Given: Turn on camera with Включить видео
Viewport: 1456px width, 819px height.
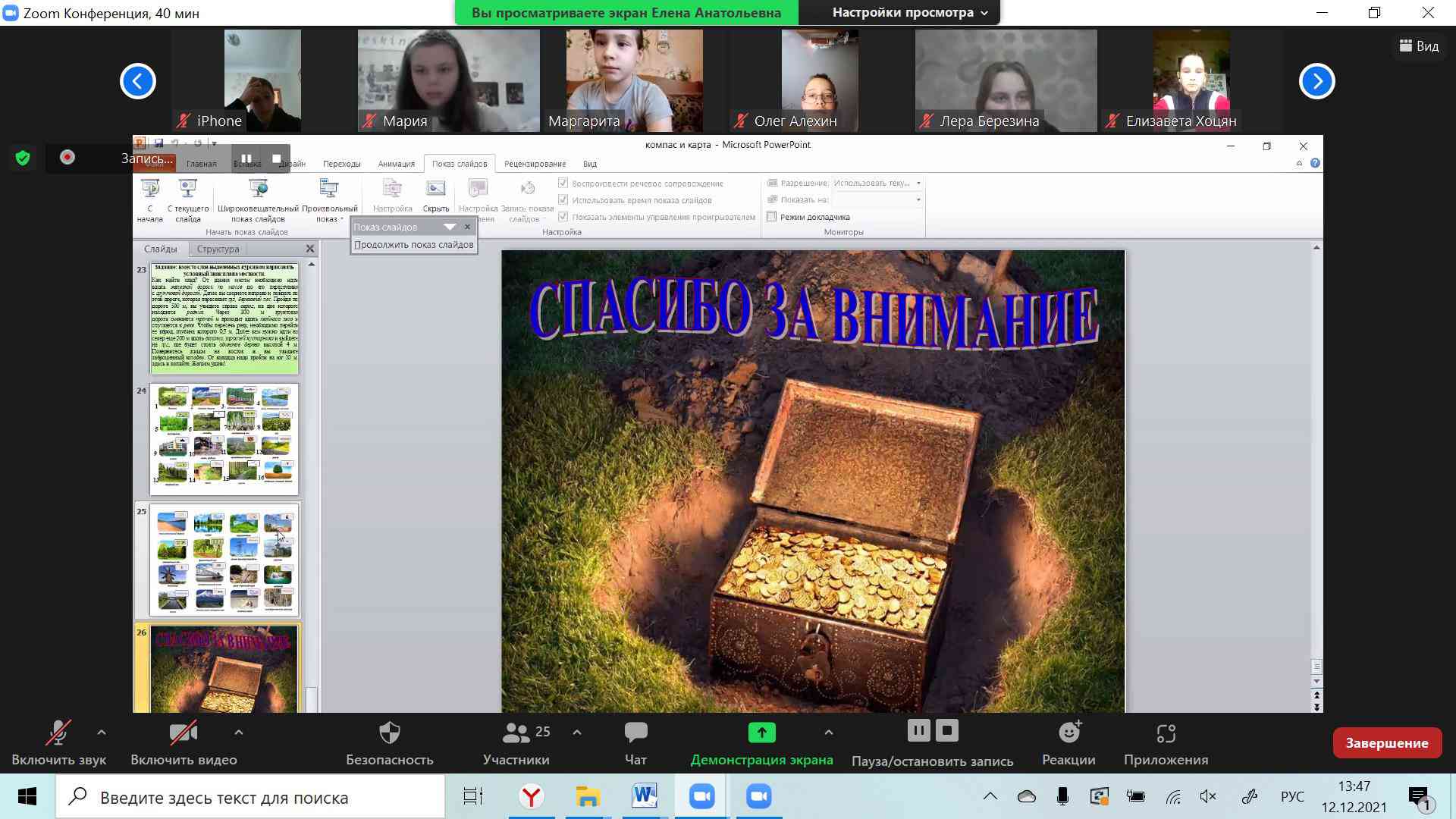Looking at the screenshot, I should point(183,733).
